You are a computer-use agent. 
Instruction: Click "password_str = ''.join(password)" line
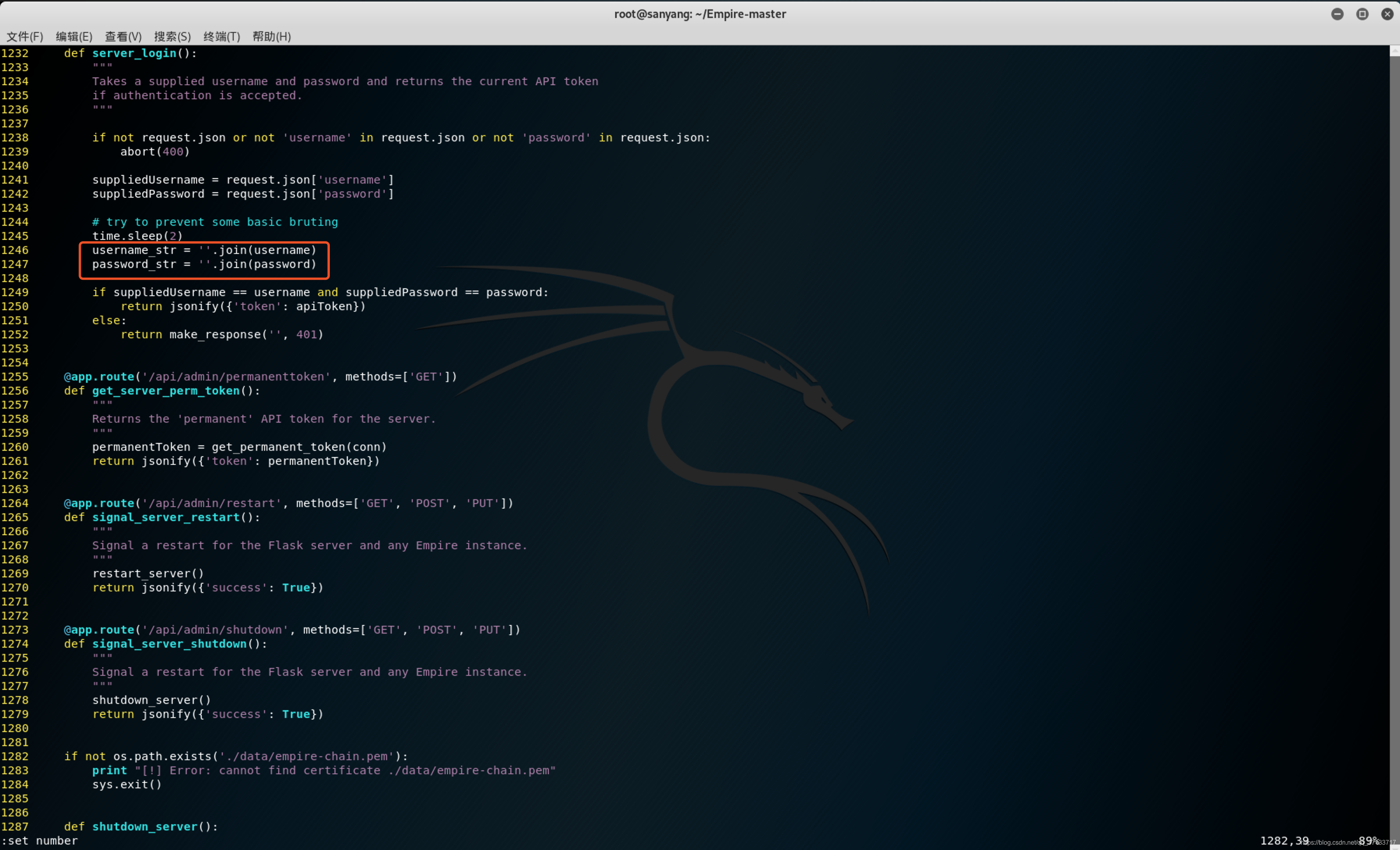[204, 264]
